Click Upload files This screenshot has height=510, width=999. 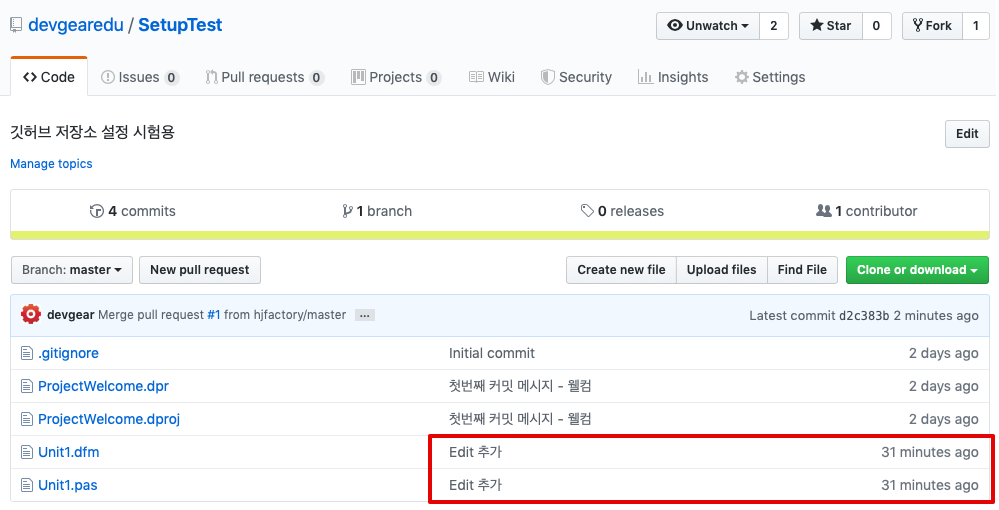721,270
